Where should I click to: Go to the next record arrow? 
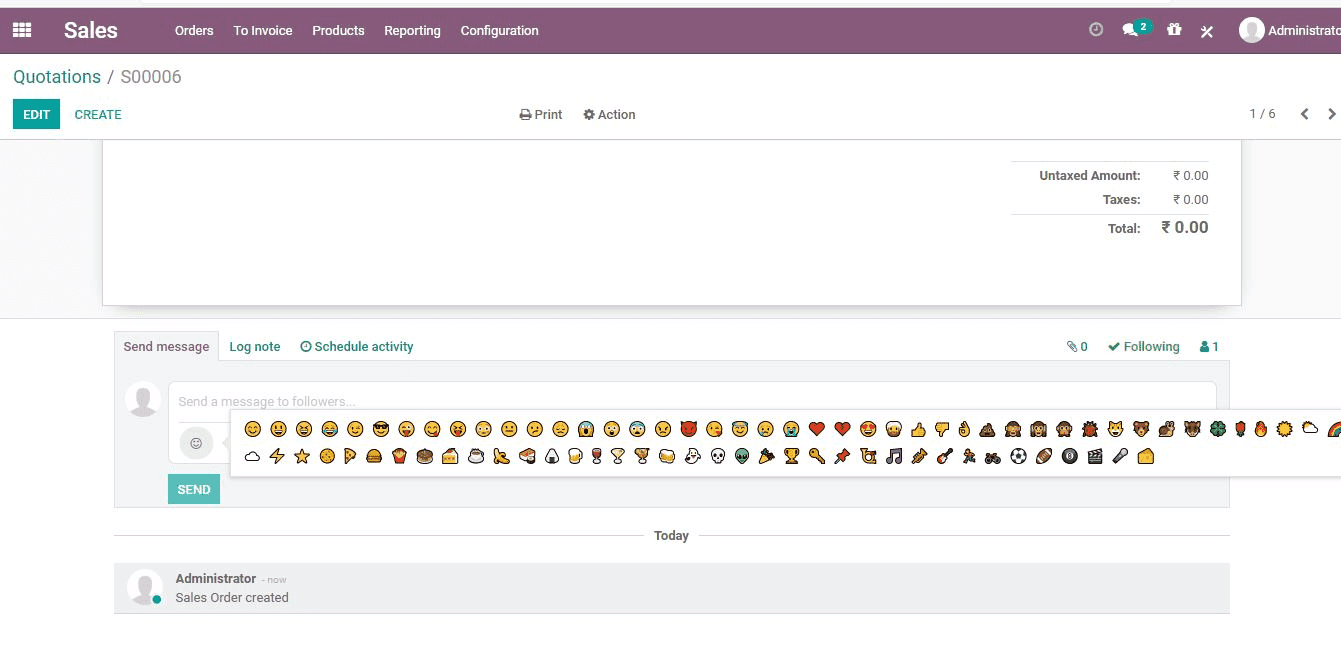pos(1331,114)
